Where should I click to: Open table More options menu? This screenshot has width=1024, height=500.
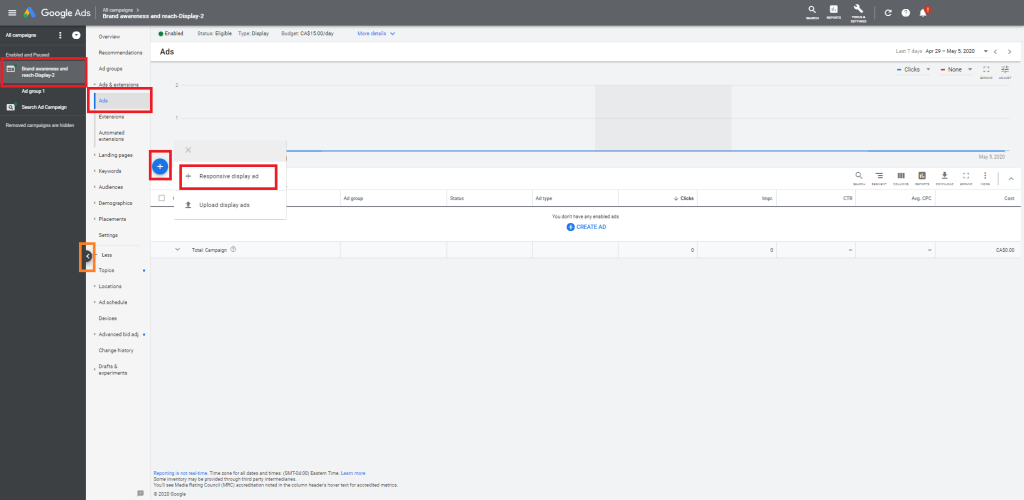(985, 178)
